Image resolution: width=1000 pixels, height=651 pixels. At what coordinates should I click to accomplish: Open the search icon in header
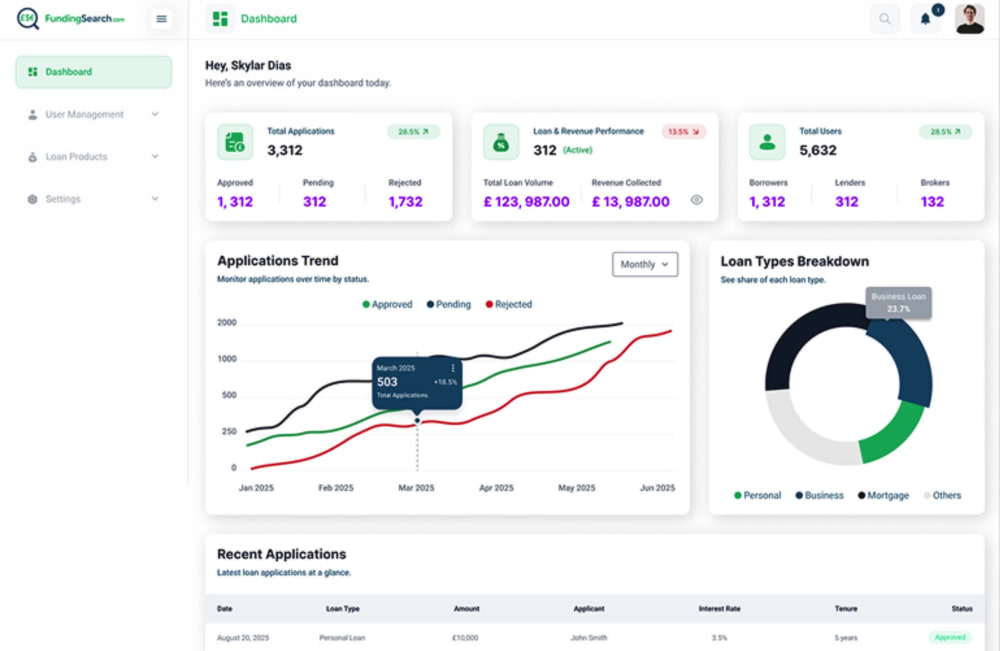885,18
